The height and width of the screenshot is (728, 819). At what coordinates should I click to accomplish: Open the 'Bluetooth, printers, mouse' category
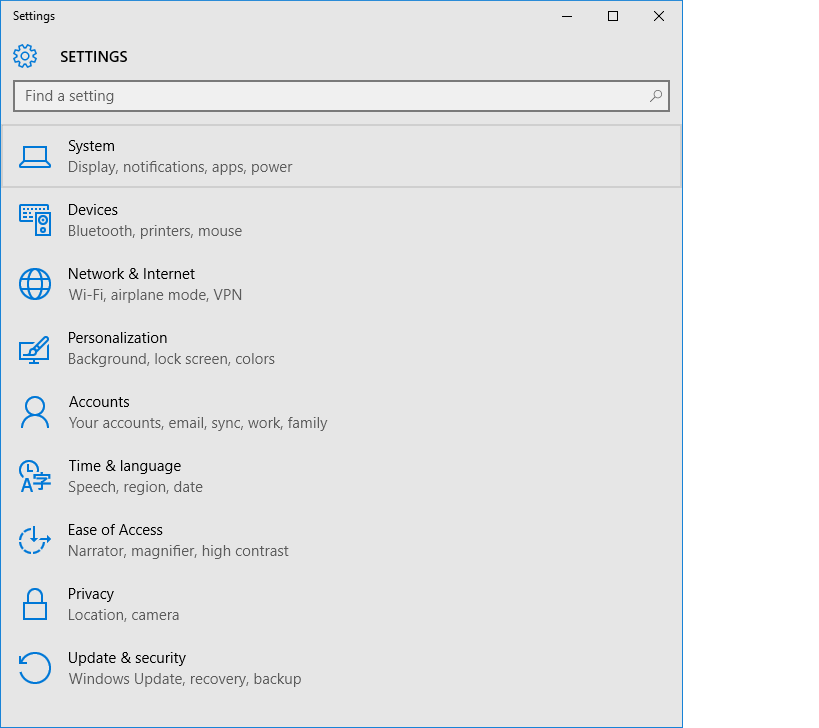click(x=155, y=231)
